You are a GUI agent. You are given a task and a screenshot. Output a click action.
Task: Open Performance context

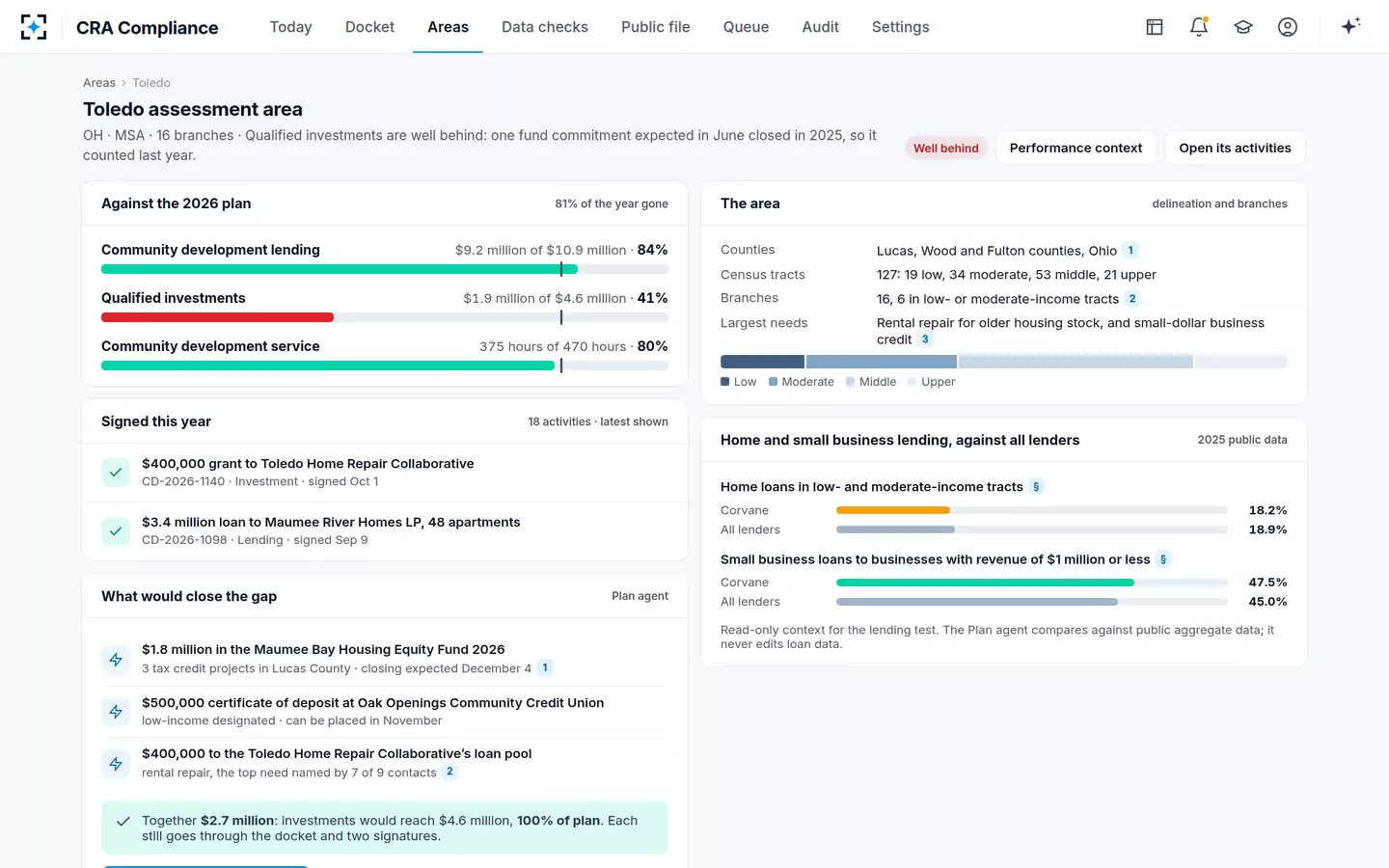[x=1076, y=148]
